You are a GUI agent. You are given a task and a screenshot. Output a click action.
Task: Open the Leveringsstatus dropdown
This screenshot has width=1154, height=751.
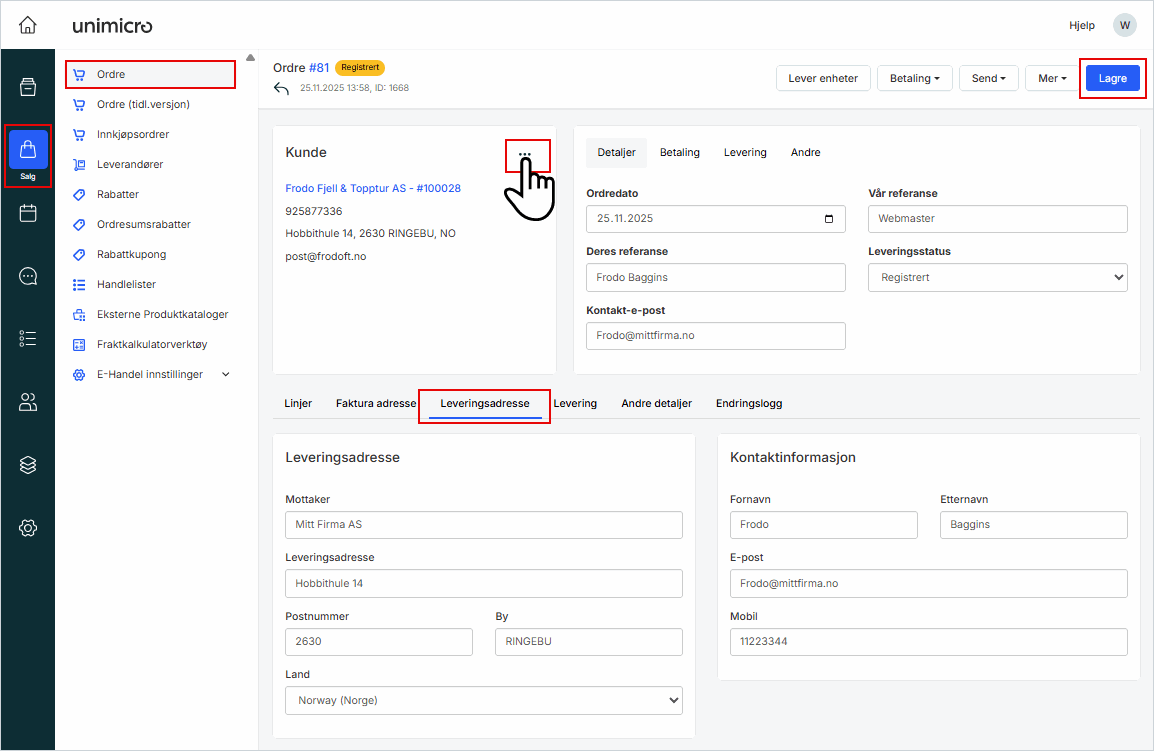pos(997,277)
